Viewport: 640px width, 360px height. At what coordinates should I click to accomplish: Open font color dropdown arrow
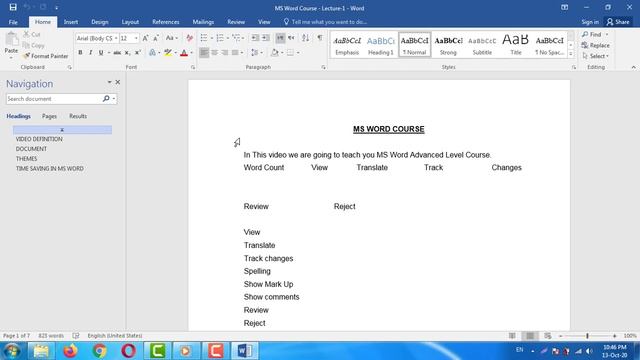tap(191, 53)
